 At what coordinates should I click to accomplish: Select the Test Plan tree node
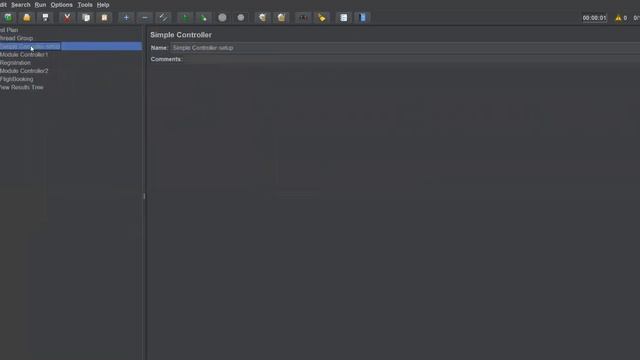9,30
